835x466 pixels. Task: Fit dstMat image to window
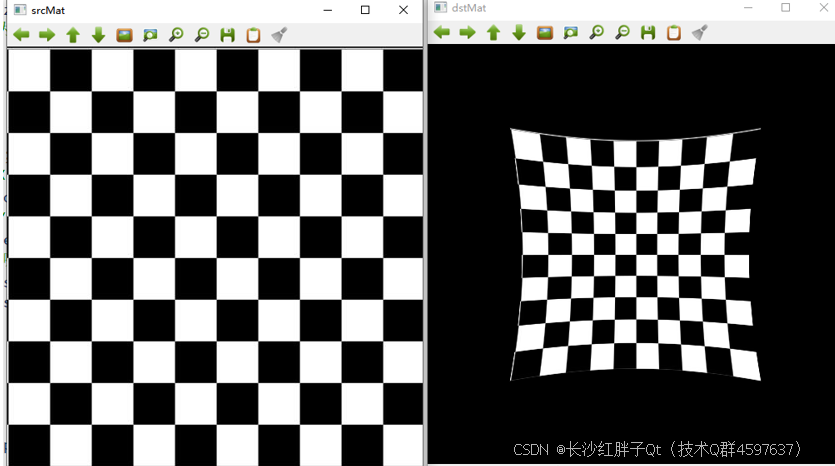click(570, 32)
